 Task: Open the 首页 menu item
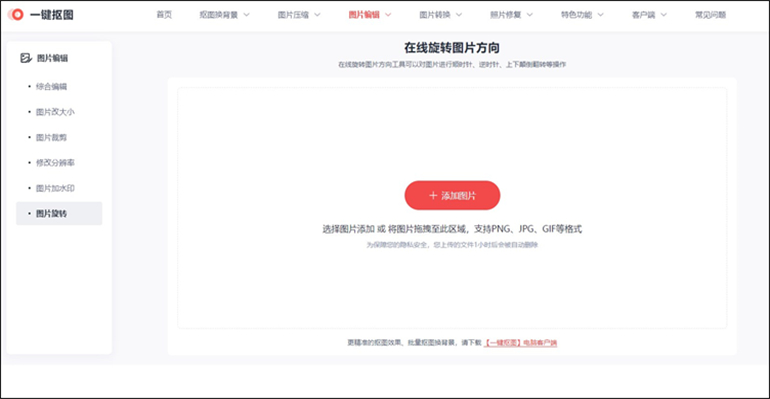click(x=164, y=15)
